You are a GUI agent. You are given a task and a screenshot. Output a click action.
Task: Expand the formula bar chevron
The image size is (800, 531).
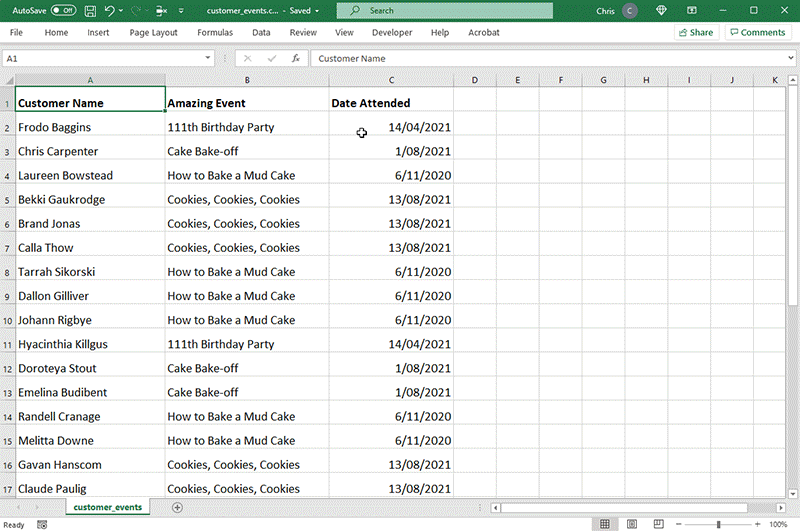pyautogui.click(x=790, y=58)
